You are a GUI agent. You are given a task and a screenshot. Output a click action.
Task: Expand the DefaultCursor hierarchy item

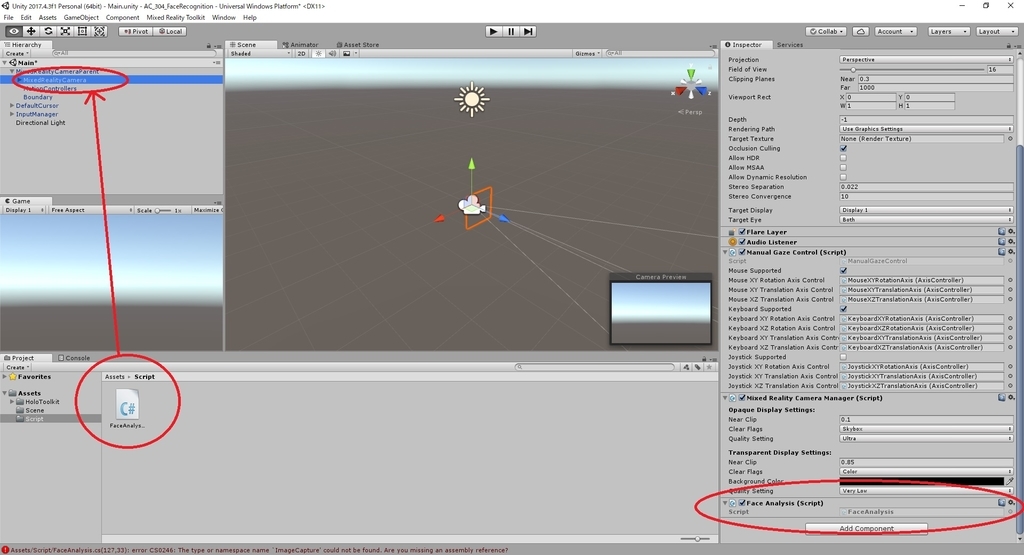12,105
